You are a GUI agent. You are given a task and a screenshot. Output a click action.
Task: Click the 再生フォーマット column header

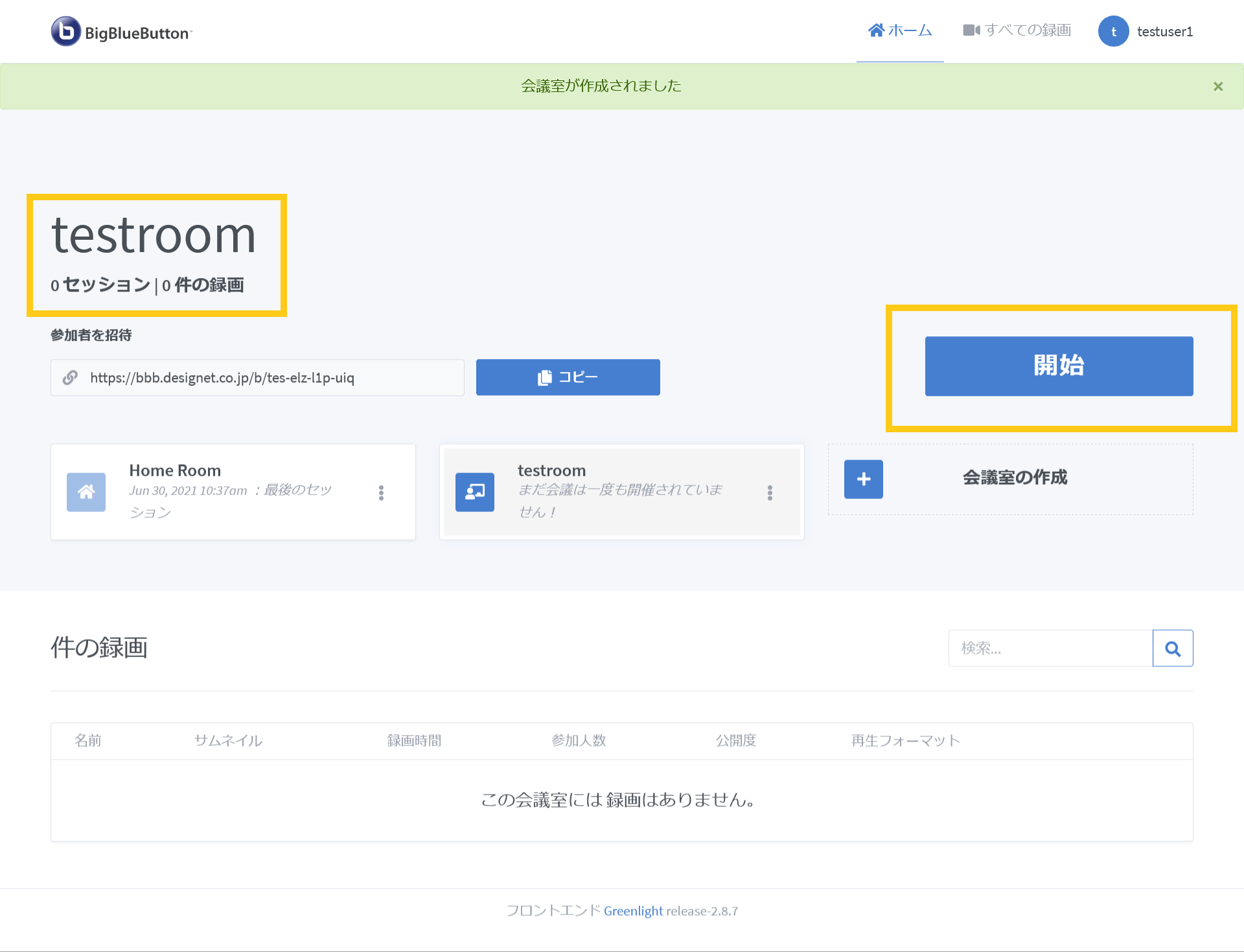(x=905, y=741)
